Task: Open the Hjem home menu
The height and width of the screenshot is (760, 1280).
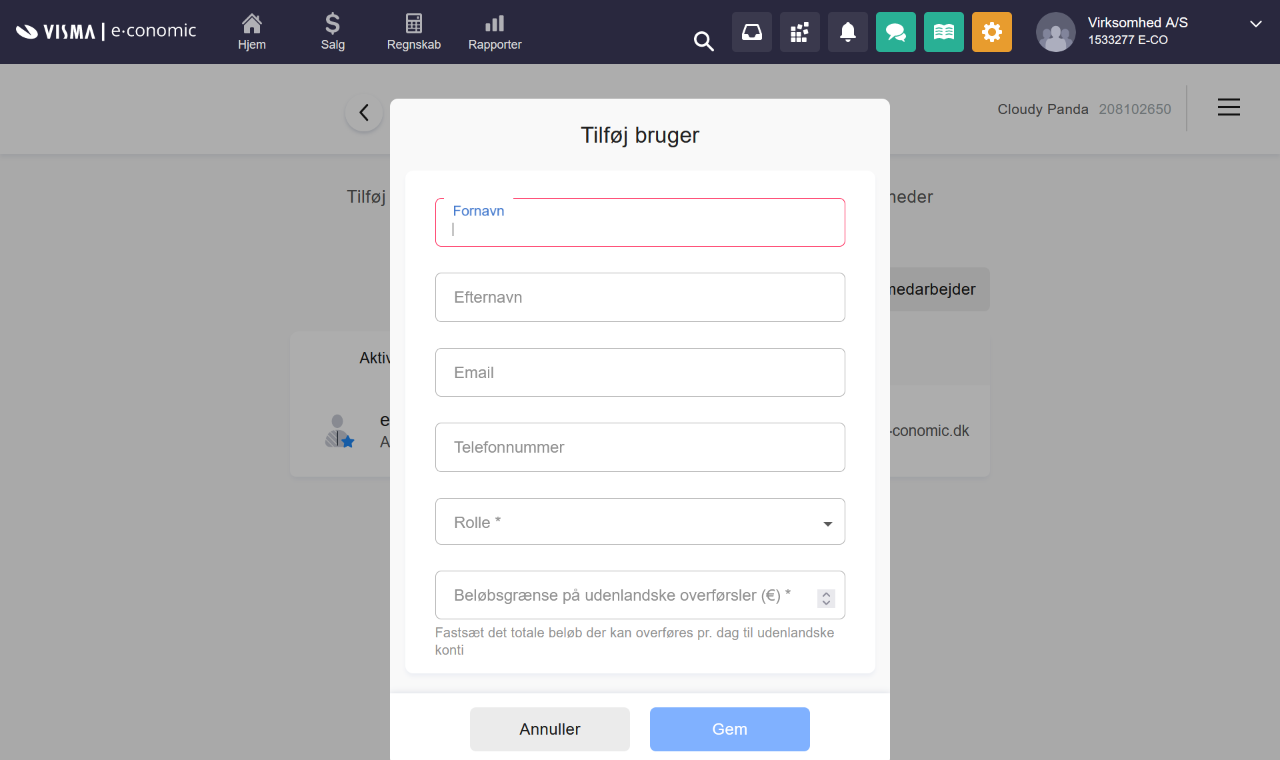Action: click(252, 32)
